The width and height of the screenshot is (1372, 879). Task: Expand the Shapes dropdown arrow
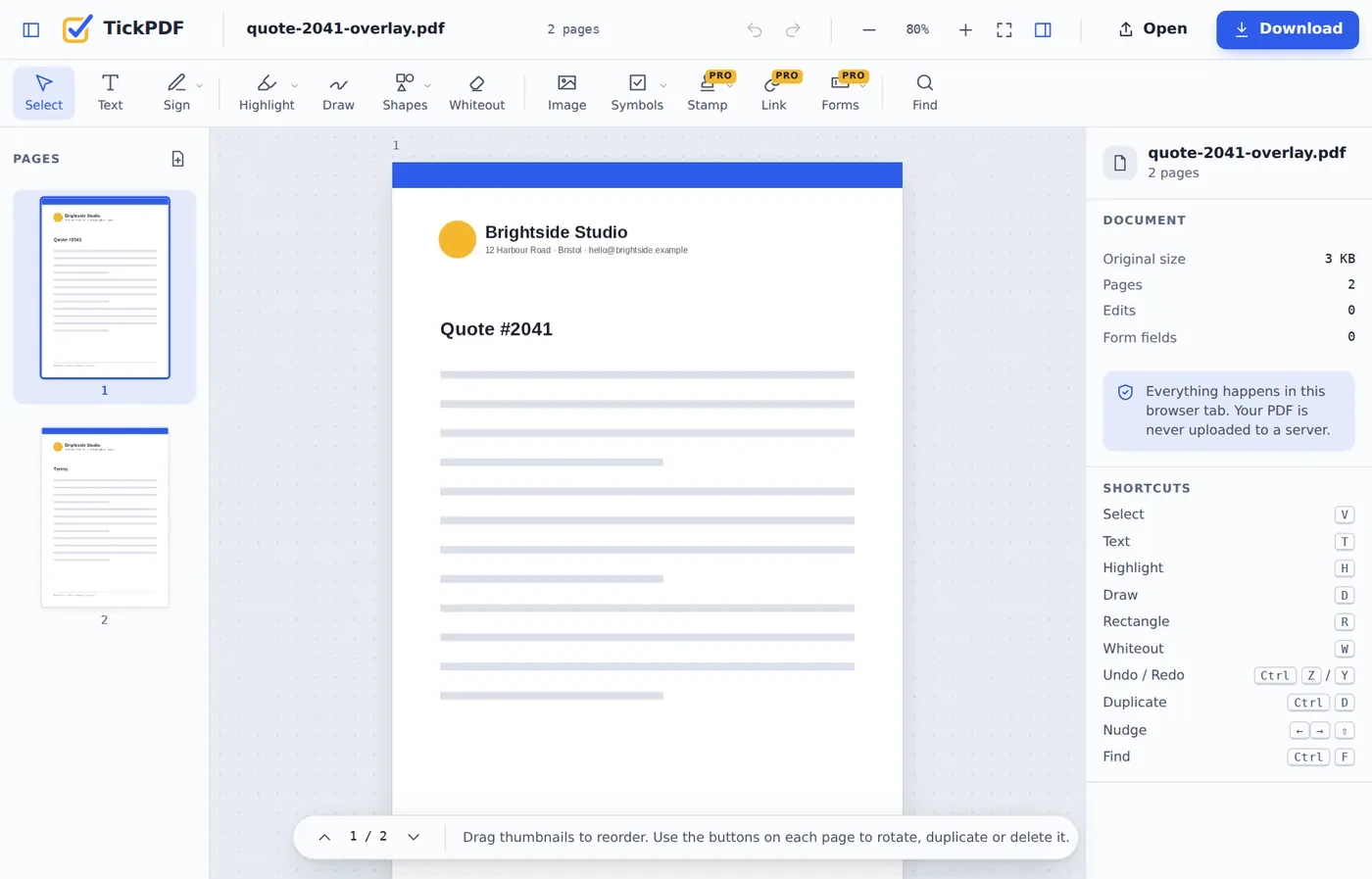pos(428,85)
